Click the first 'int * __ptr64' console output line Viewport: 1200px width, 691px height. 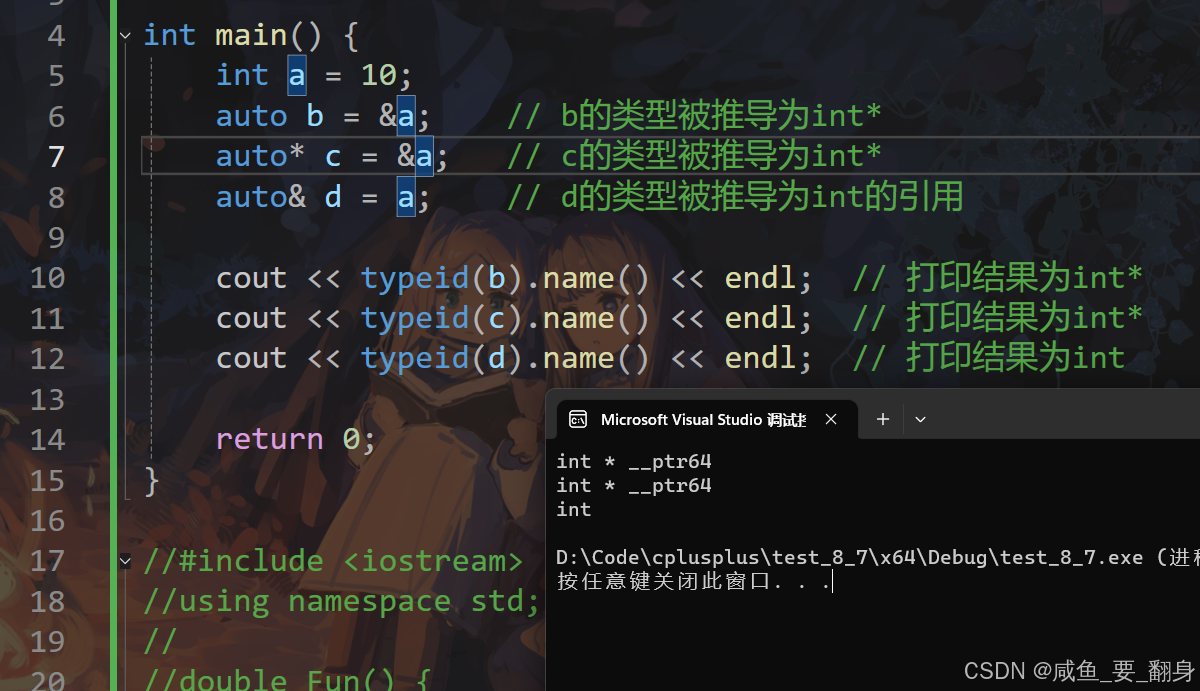[634, 462]
